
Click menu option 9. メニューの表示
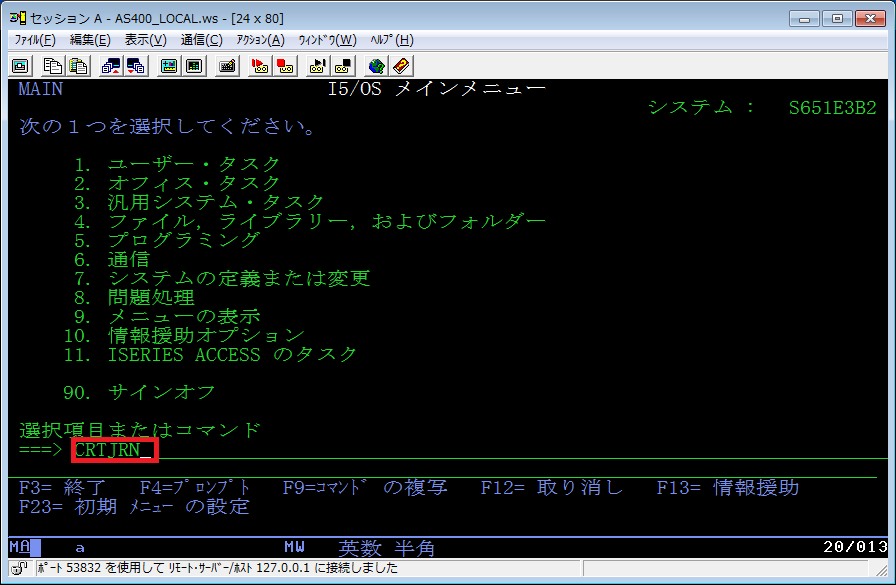tap(167, 316)
